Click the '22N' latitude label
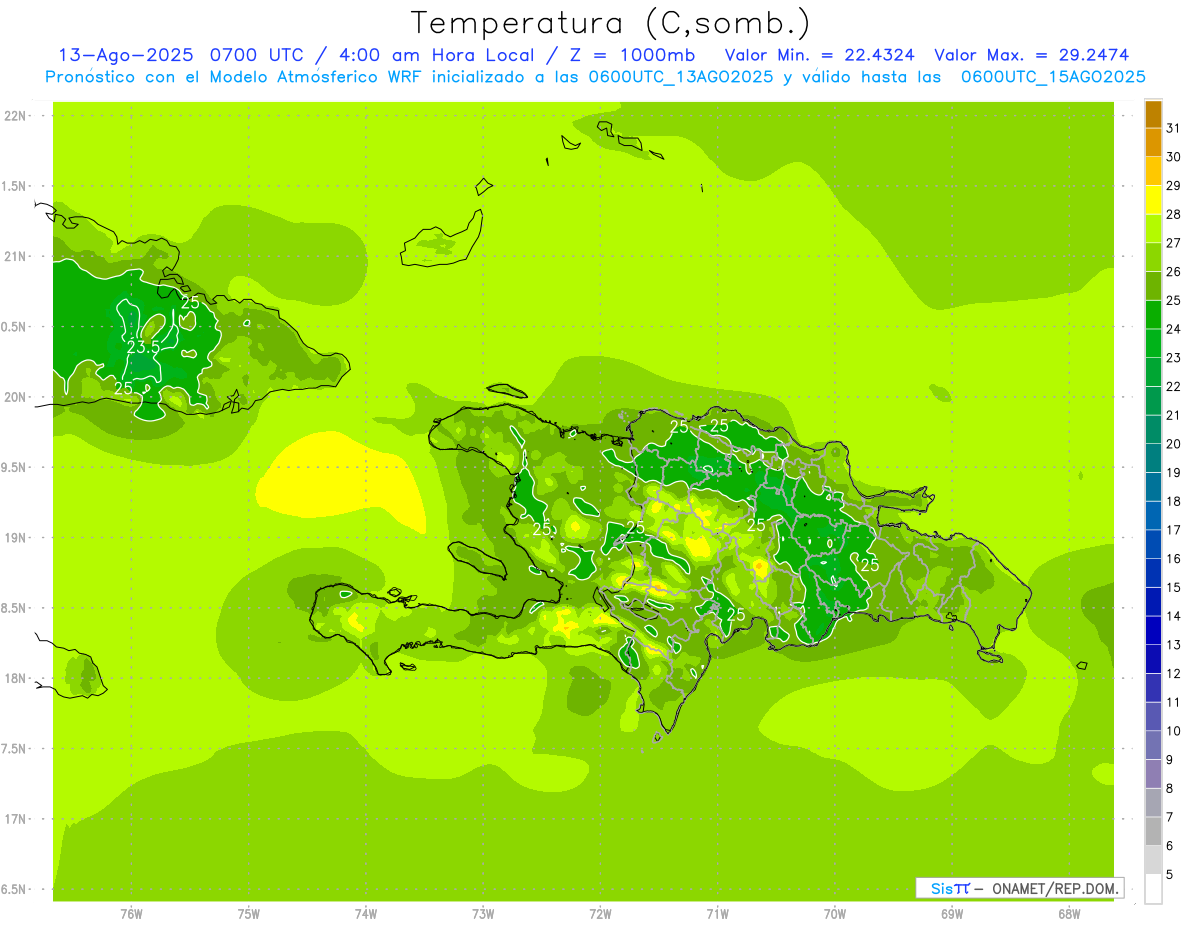The image size is (1200, 927). 16,116
